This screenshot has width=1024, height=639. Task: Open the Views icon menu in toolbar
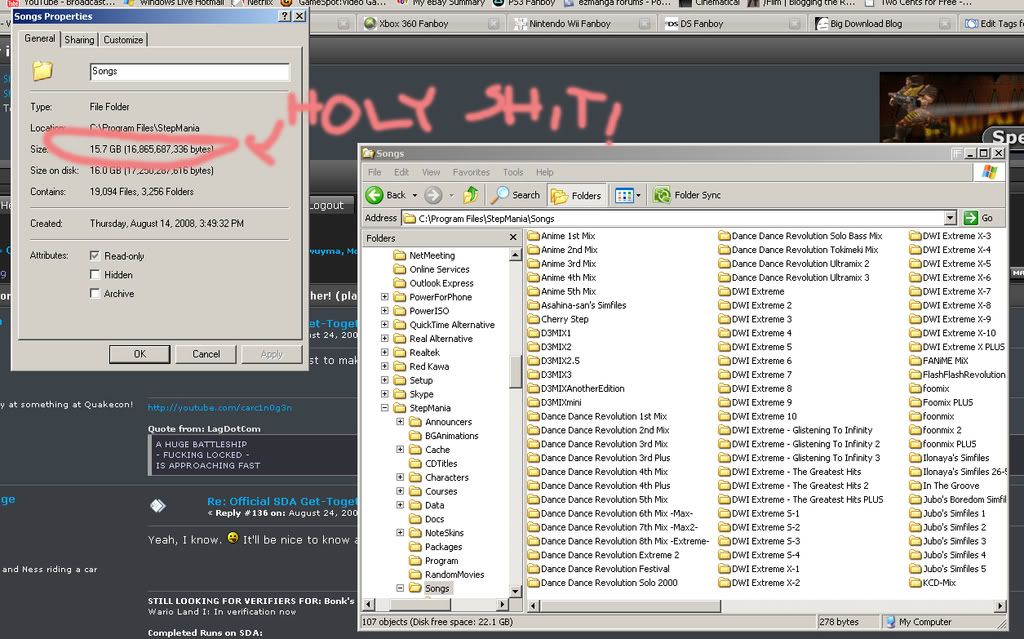click(627, 195)
